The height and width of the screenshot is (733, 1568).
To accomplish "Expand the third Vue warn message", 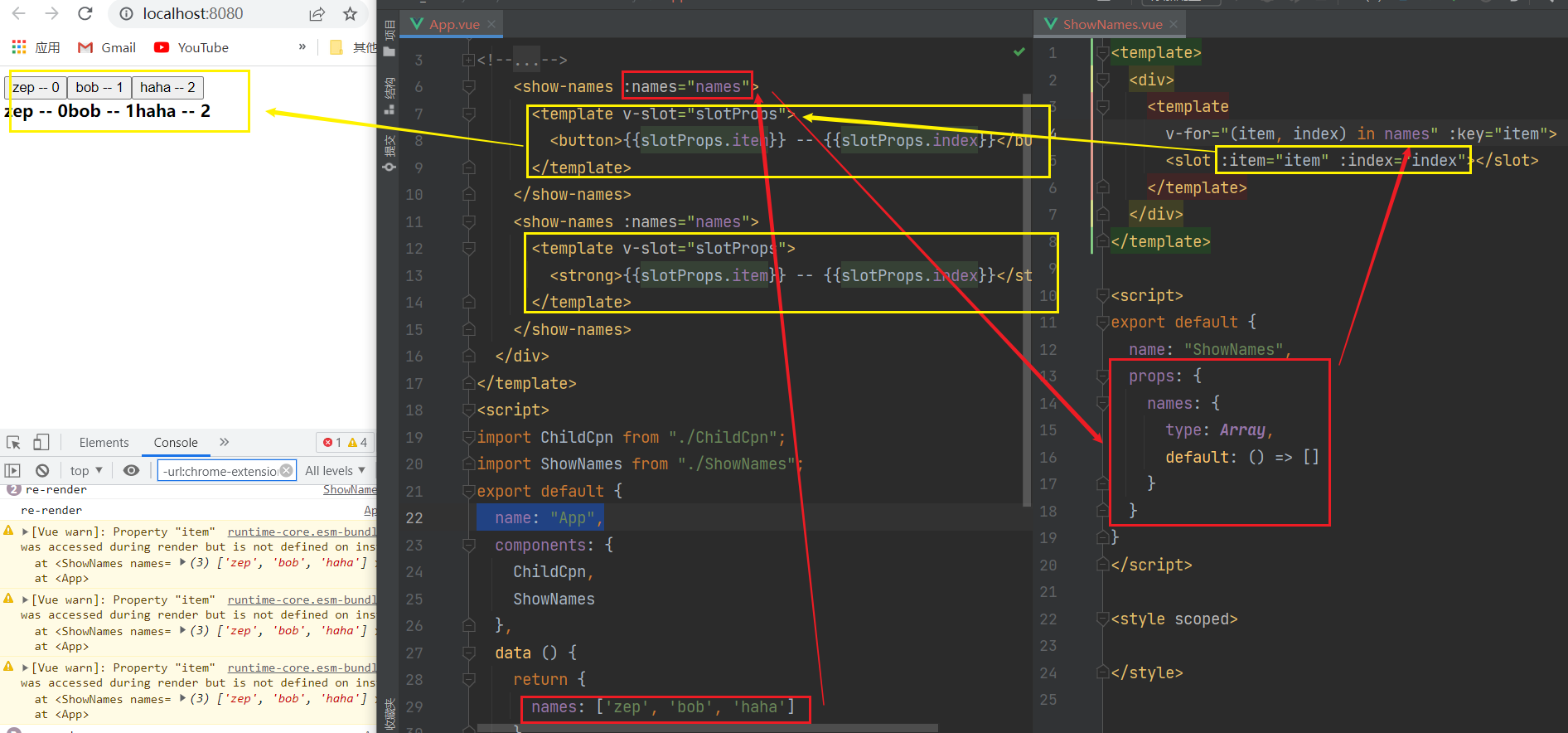I will [26, 667].
